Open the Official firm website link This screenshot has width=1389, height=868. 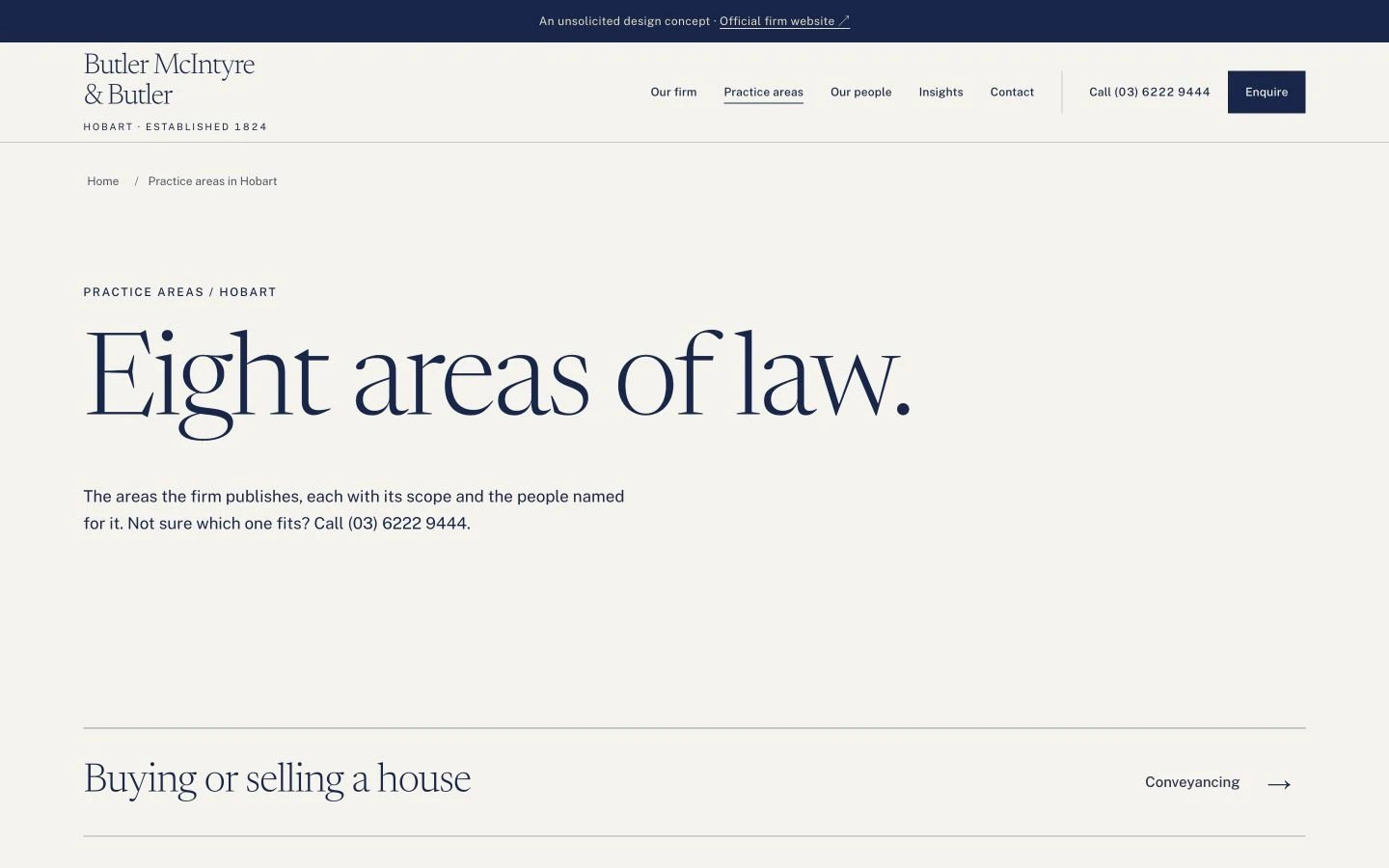click(784, 21)
